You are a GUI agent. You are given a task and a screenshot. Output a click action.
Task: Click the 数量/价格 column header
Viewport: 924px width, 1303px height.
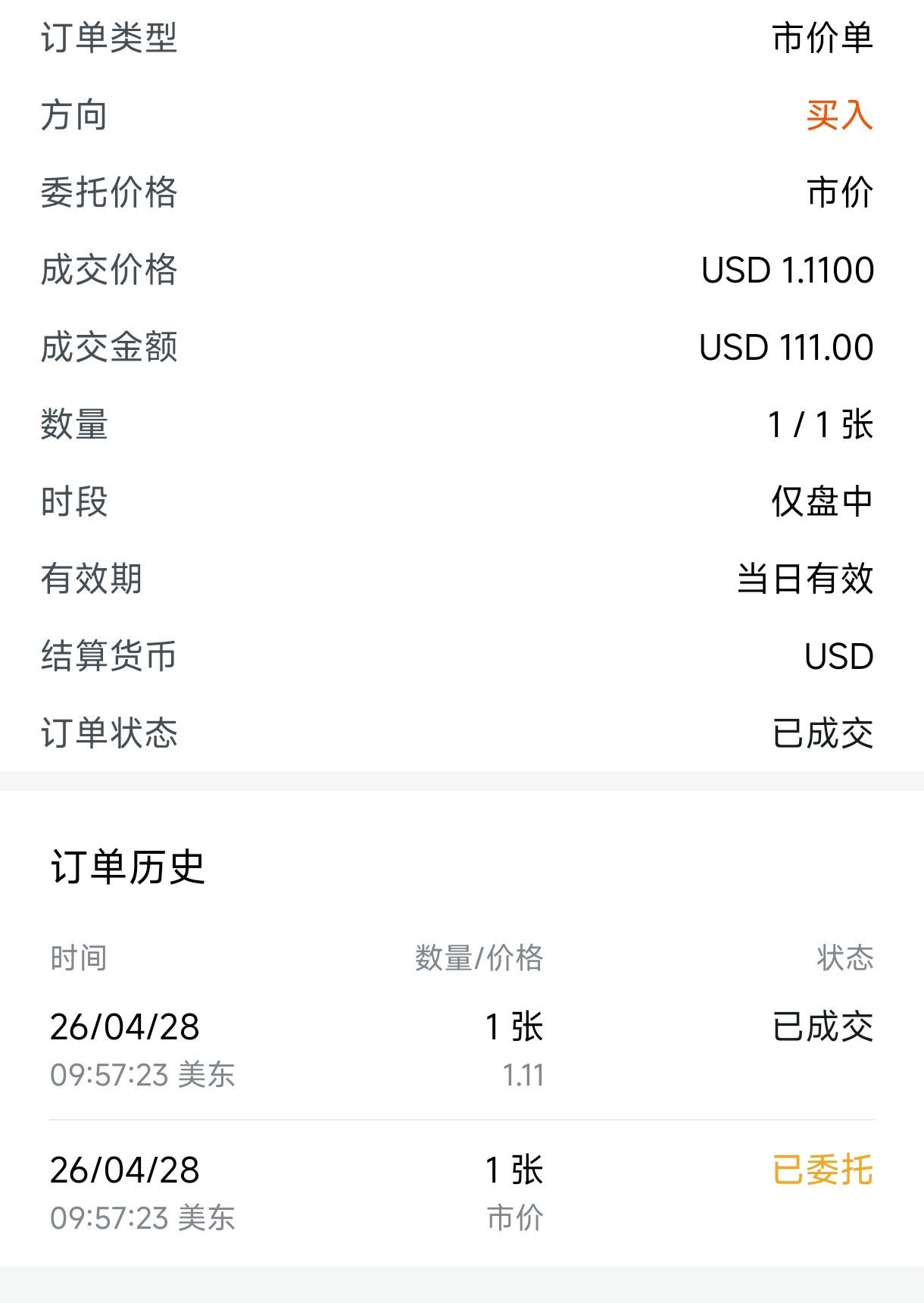(x=479, y=958)
